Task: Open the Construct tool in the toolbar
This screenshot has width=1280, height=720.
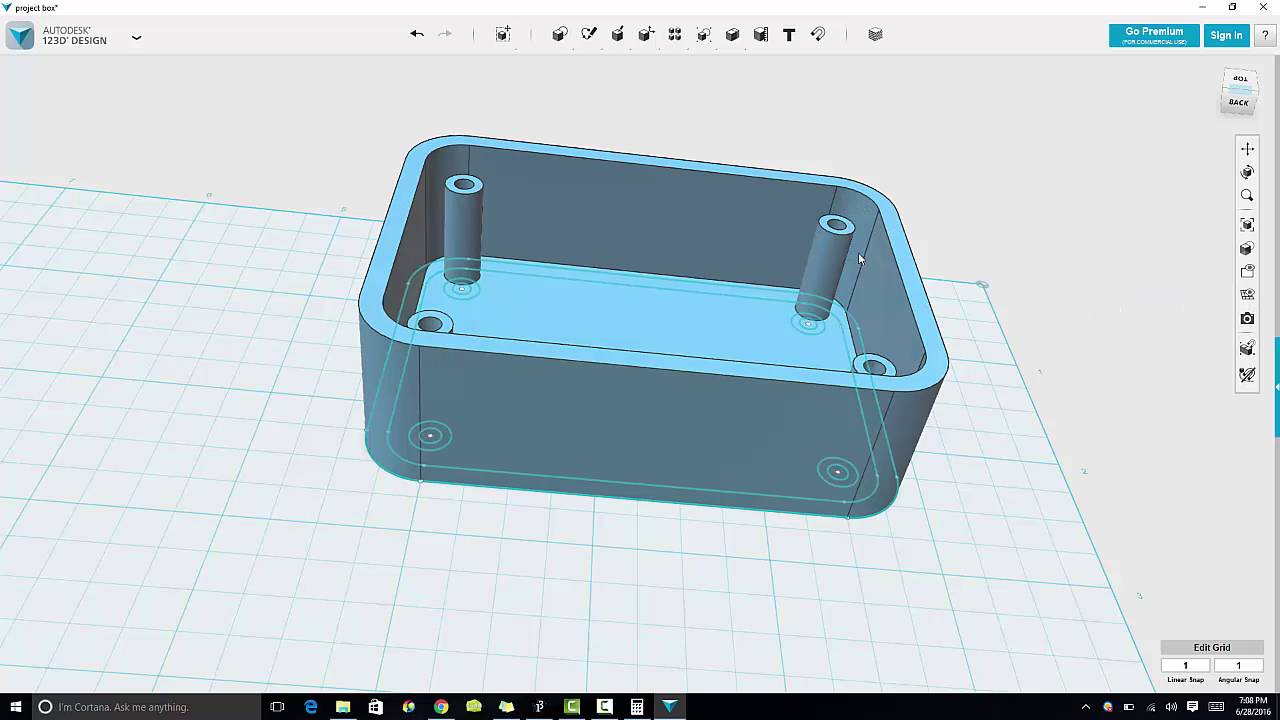Action: point(618,34)
